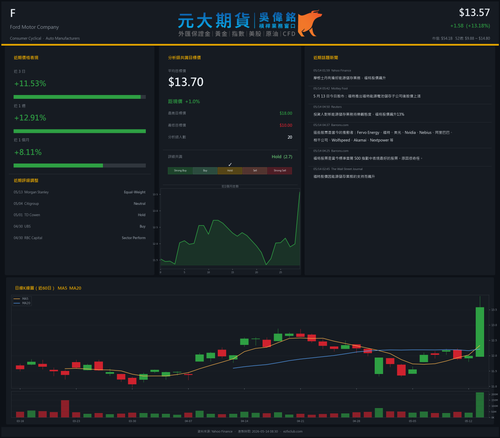Click the yellow Hold rating segment
The width and height of the screenshot is (500, 438).
click(x=230, y=171)
